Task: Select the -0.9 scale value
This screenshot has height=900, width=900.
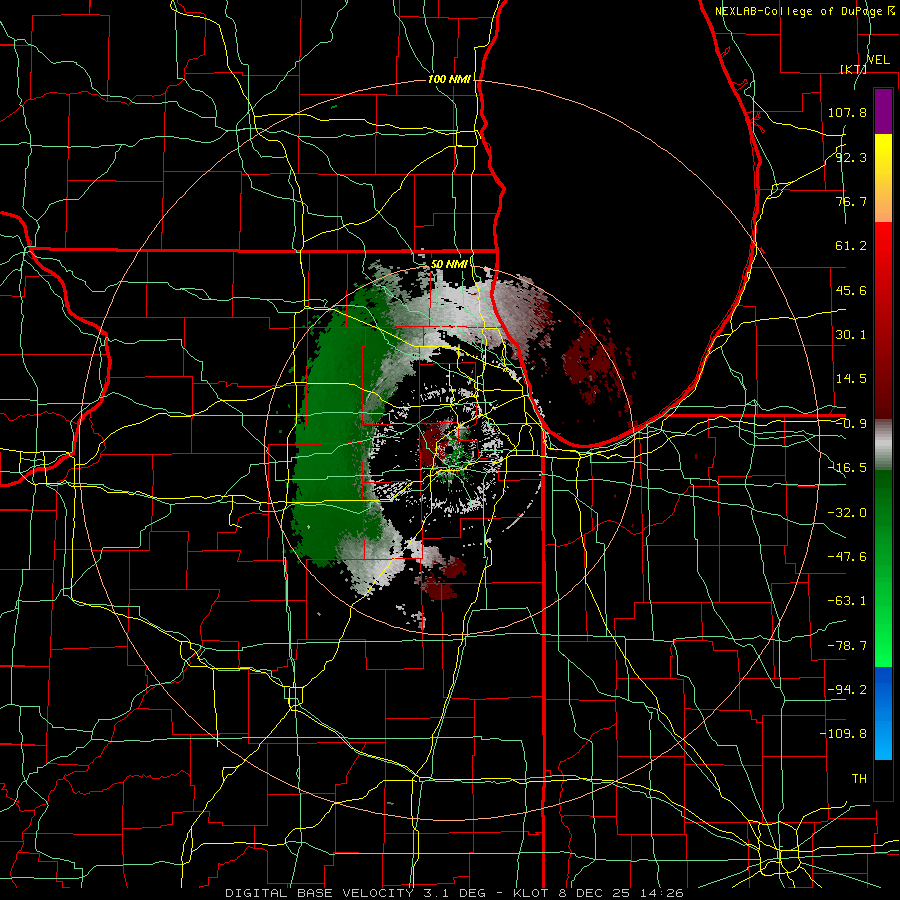Action: (851, 424)
